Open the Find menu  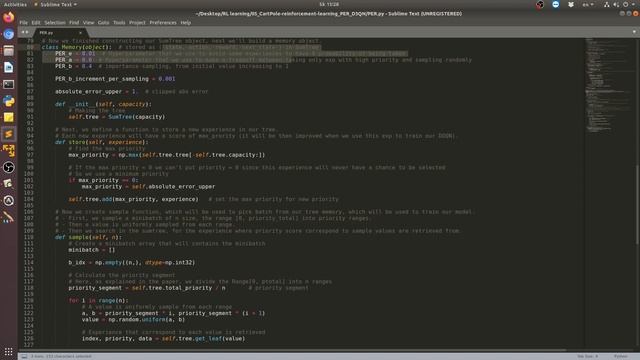coord(74,22)
